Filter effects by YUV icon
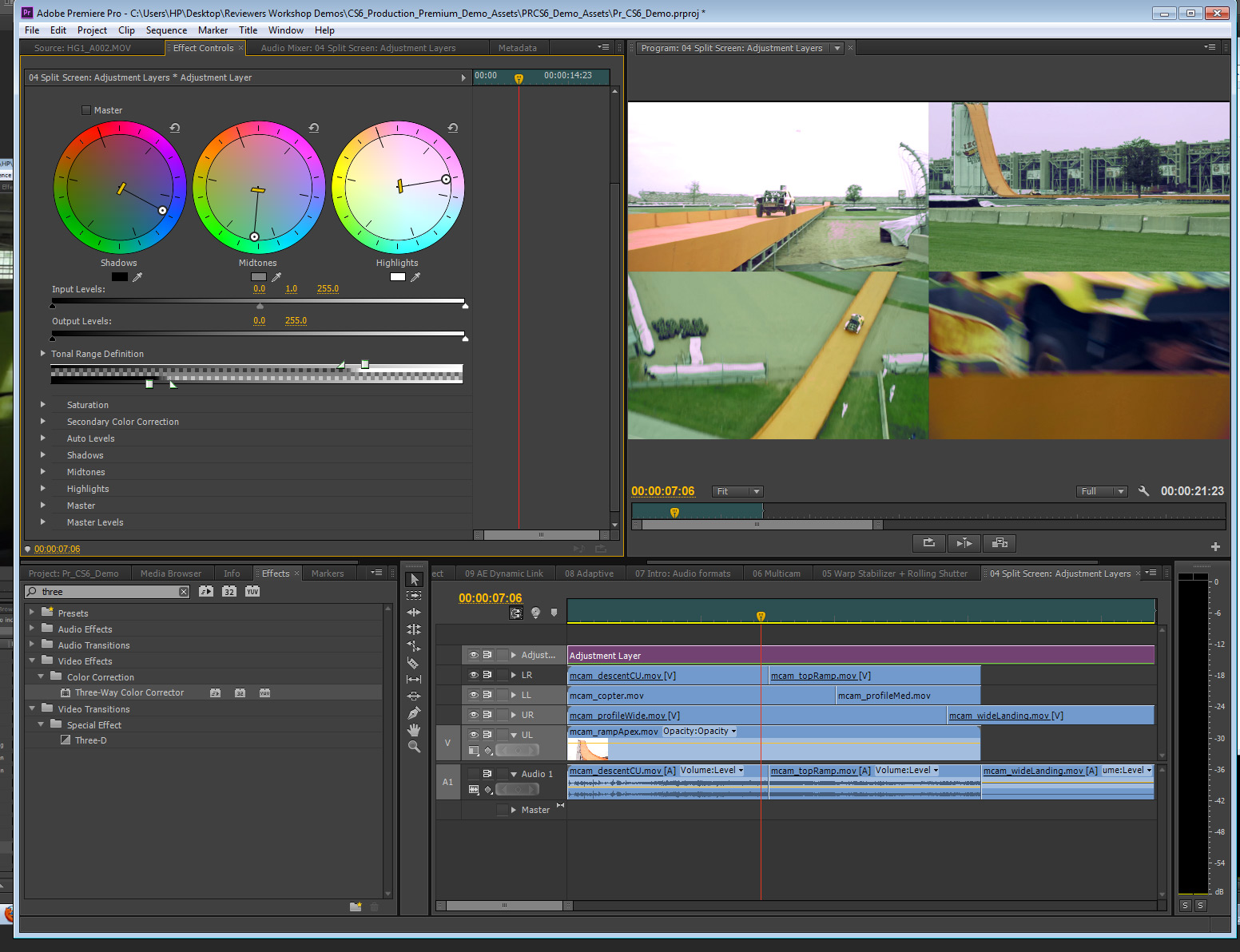This screenshot has height=952, width=1240. (252, 592)
